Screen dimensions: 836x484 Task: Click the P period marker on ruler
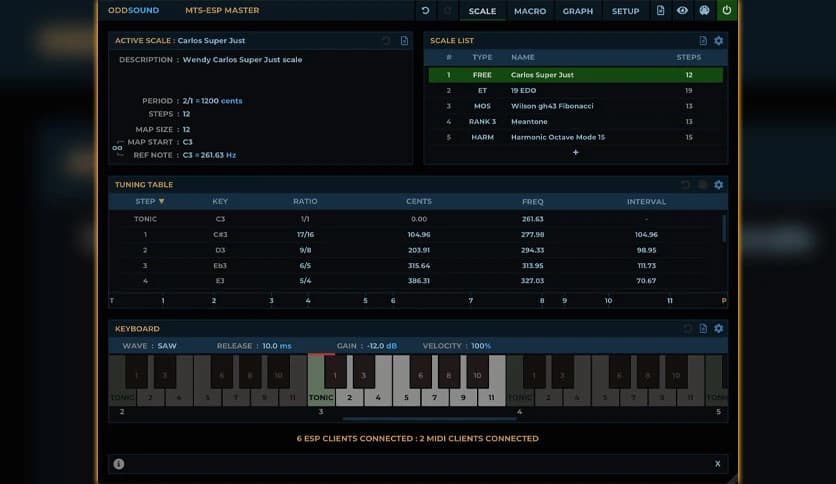(x=724, y=301)
